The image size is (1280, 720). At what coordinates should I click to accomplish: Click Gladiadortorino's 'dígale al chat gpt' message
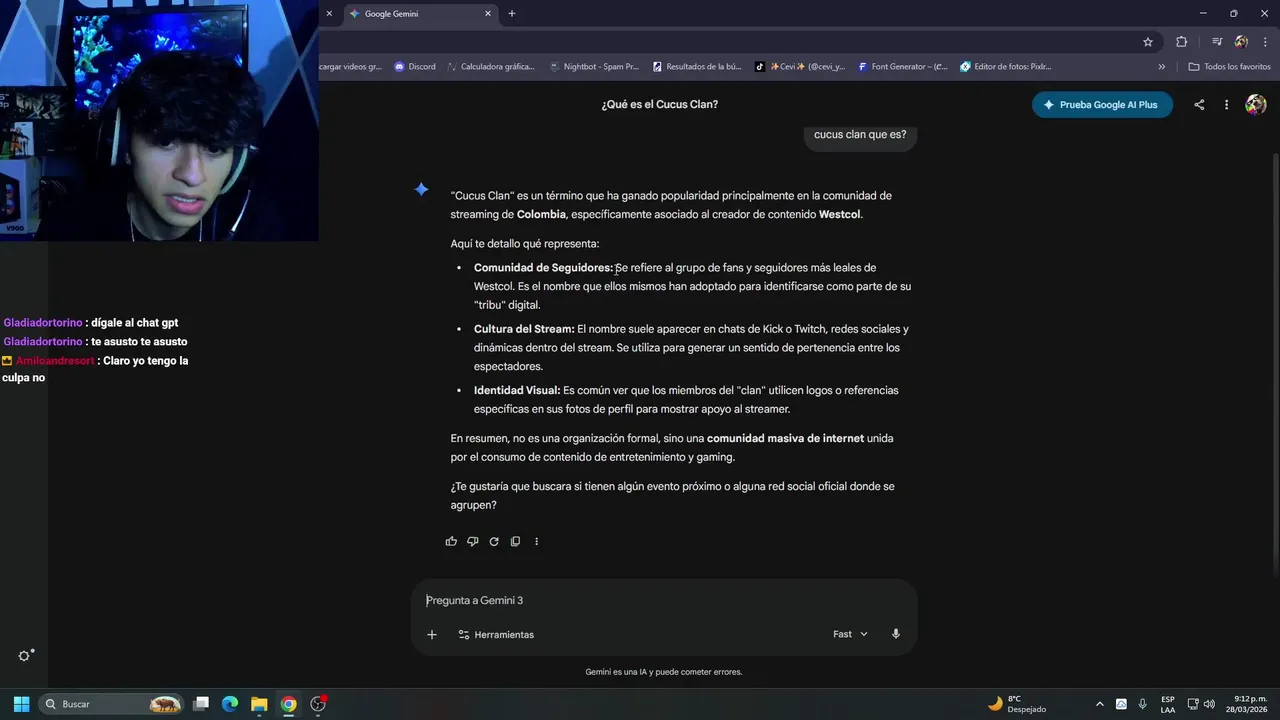coord(91,323)
